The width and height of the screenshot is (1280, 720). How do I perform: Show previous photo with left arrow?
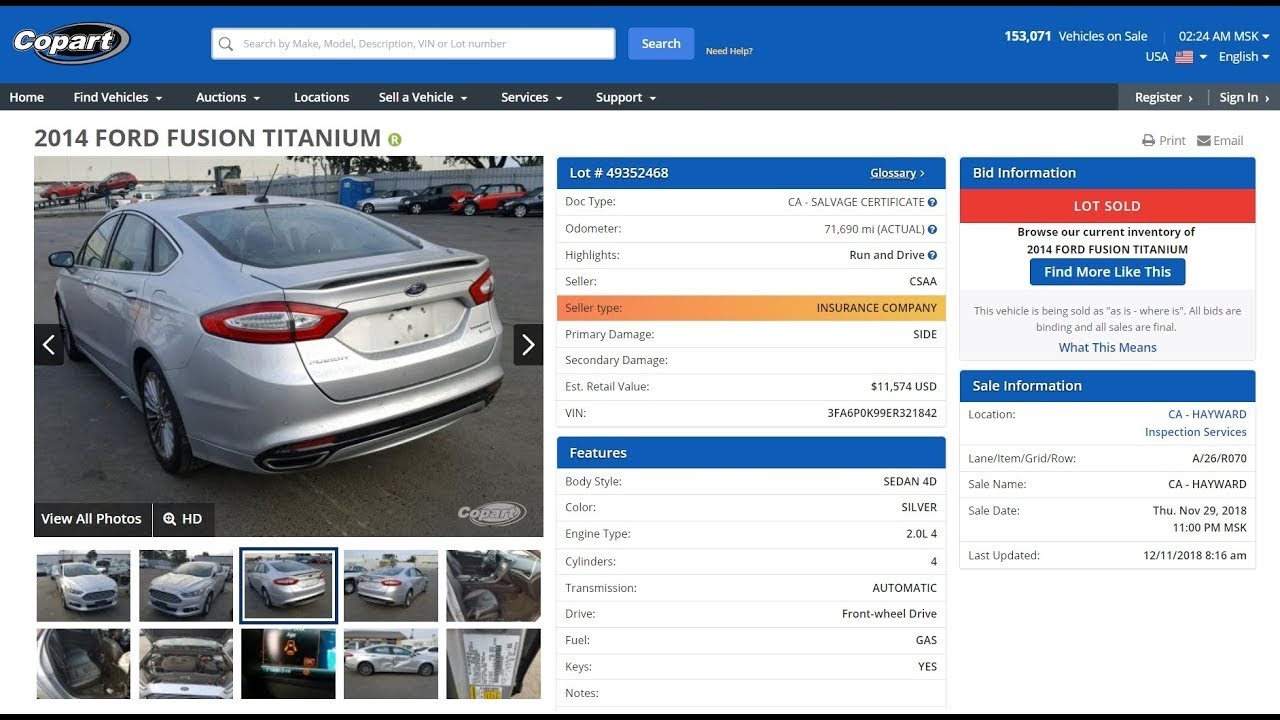(49, 345)
